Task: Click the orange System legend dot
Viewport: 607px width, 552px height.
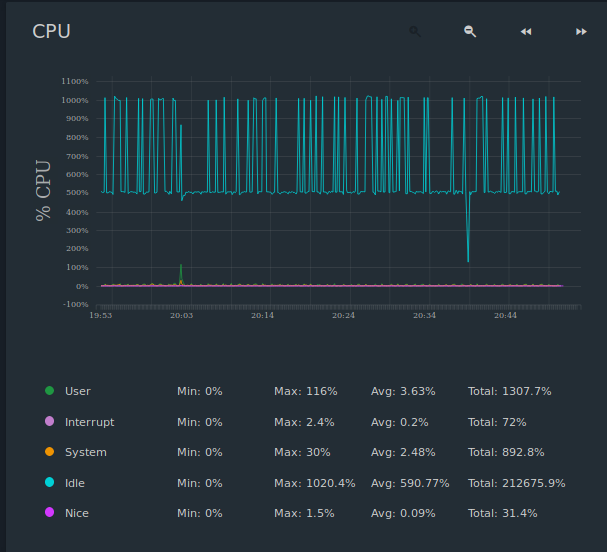Action: tap(49, 452)
